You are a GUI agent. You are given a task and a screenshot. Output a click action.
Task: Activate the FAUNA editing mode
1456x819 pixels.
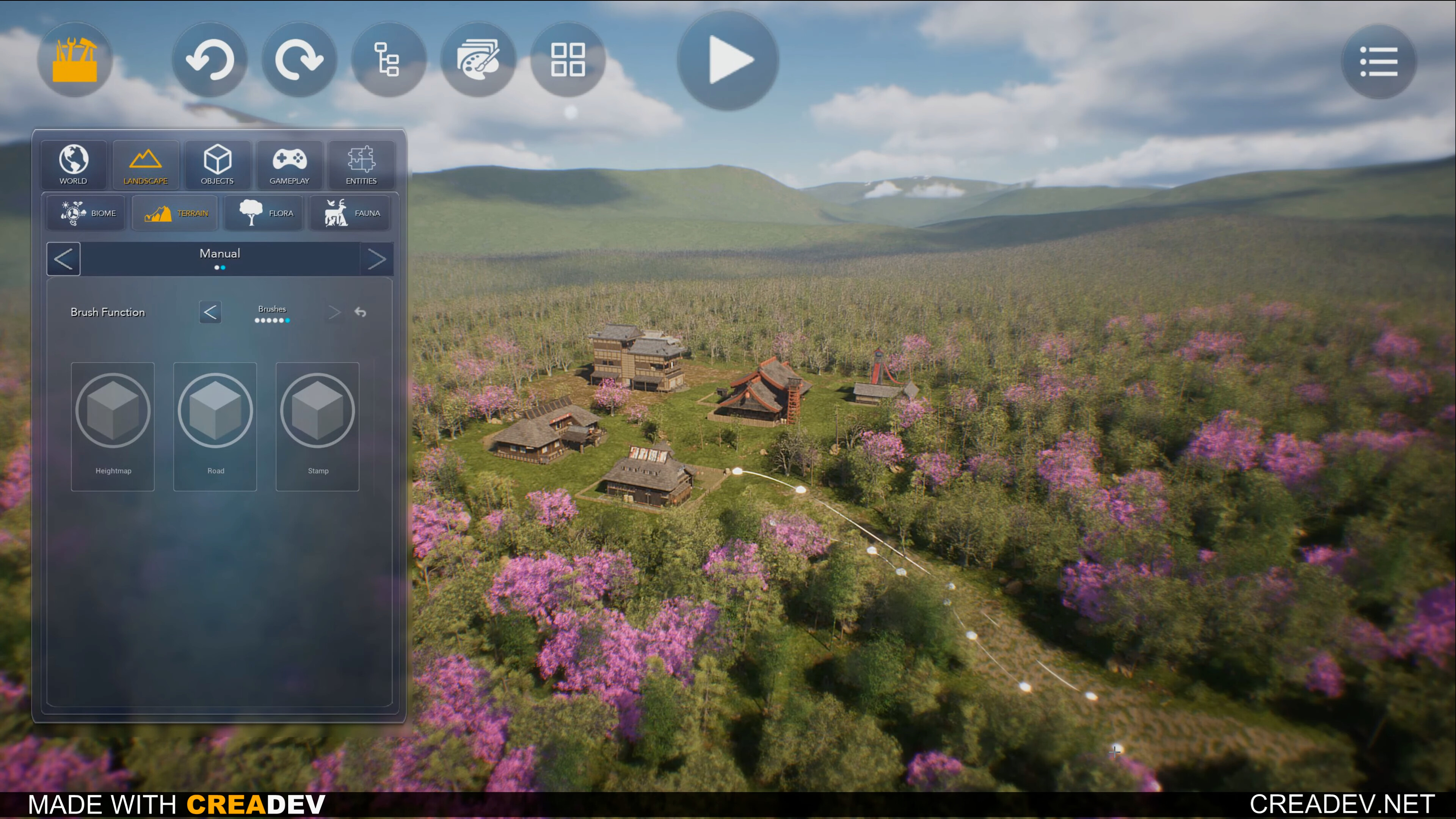click(x=350, y=213)
